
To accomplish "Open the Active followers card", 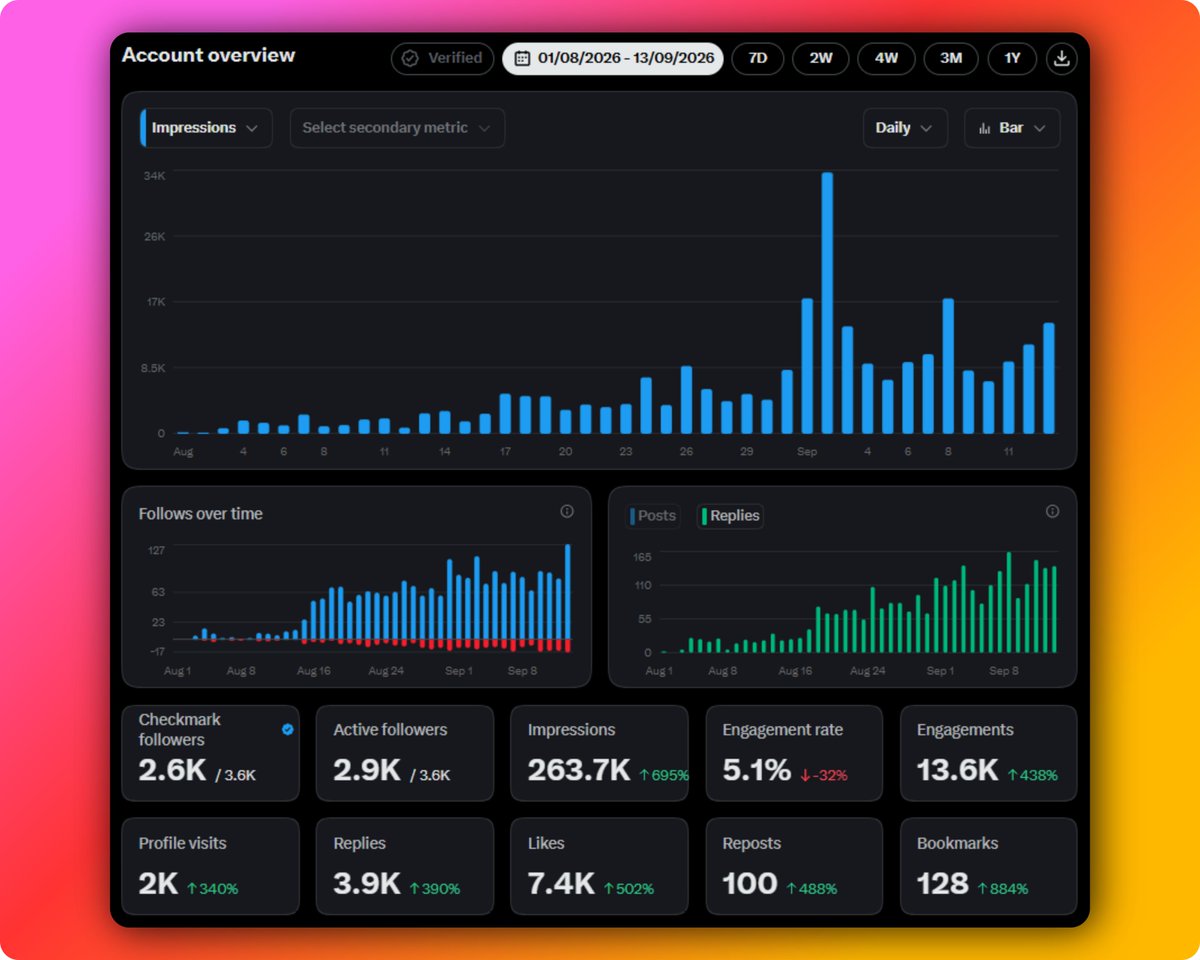I will [405, 753].
